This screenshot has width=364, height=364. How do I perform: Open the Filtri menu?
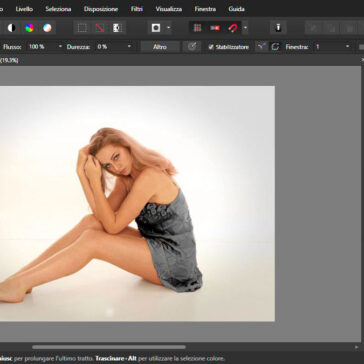pyautogui.click(x=137, y=9)
